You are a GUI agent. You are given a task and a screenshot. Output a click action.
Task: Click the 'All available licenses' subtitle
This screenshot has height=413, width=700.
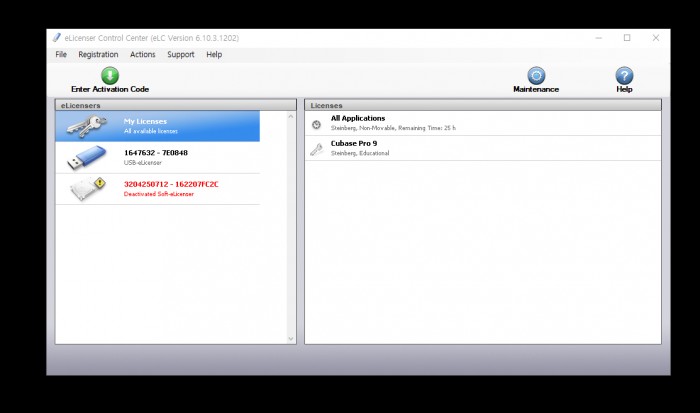[x=151, y=131]
